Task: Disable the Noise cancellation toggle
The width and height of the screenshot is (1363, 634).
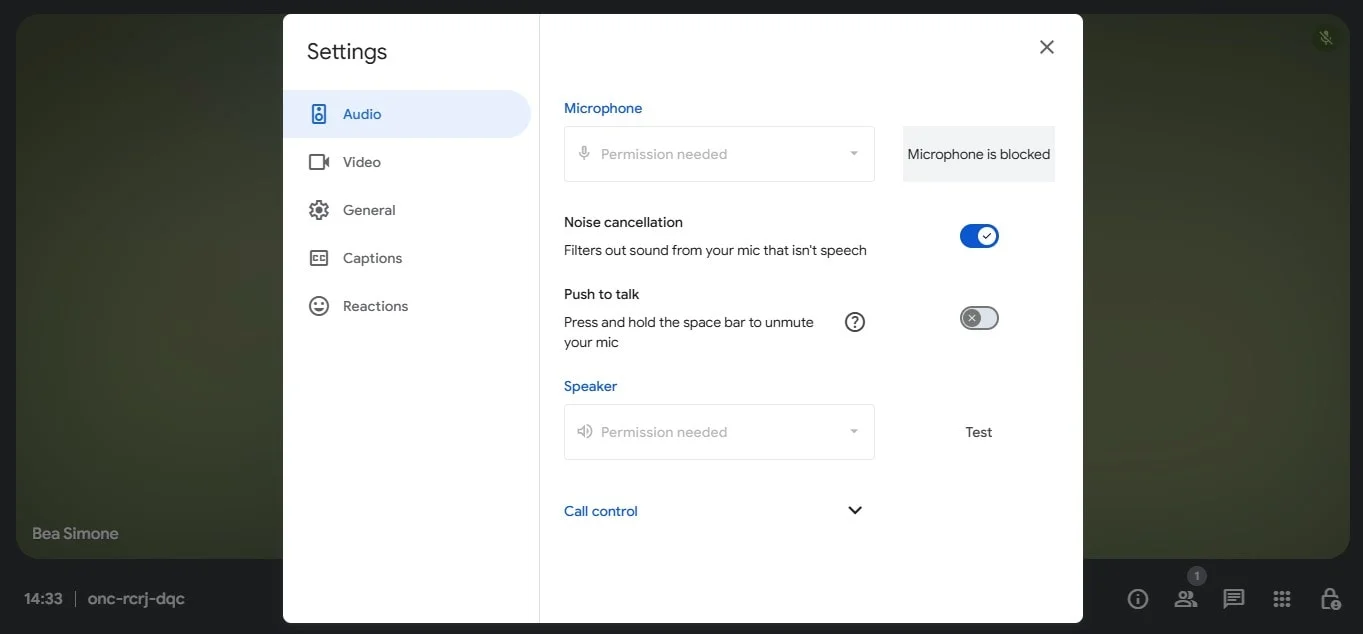Action: (979, 236)
